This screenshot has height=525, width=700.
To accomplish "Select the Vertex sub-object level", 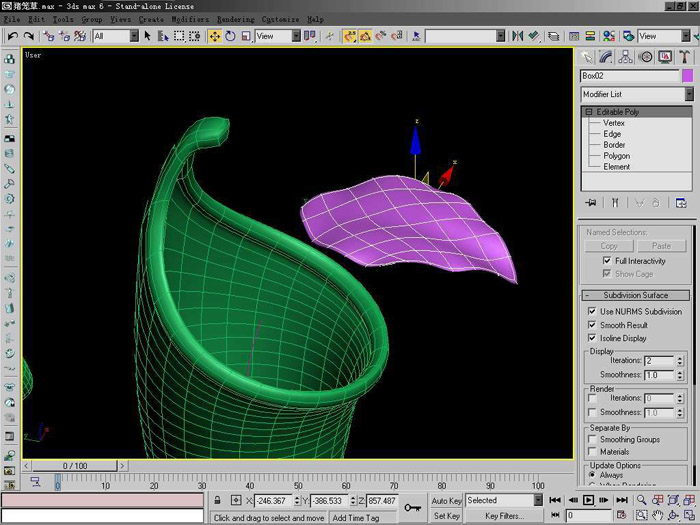I will coord(613,123).
